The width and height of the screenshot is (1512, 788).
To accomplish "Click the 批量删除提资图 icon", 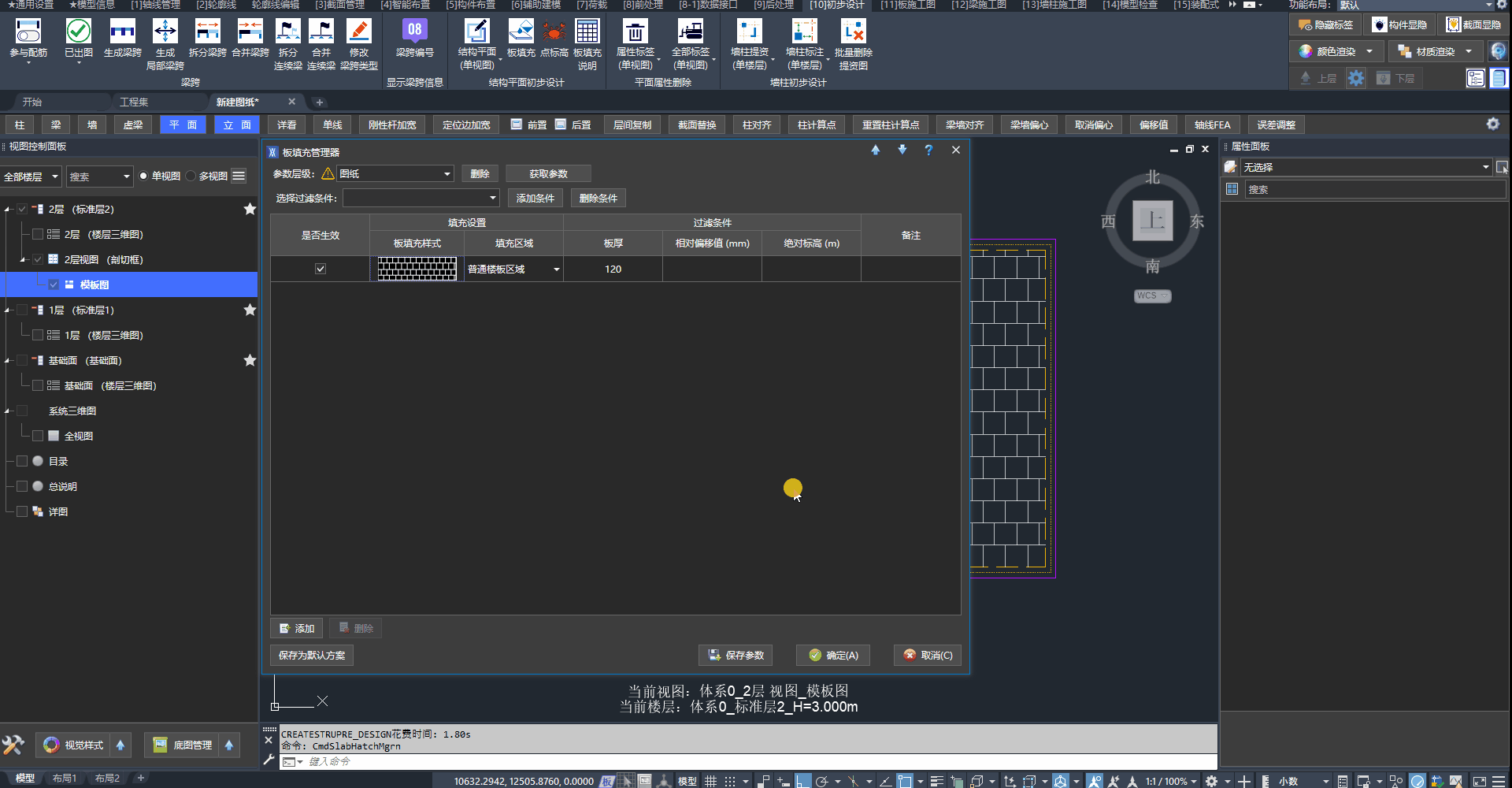I will click(x=853, y=32).
